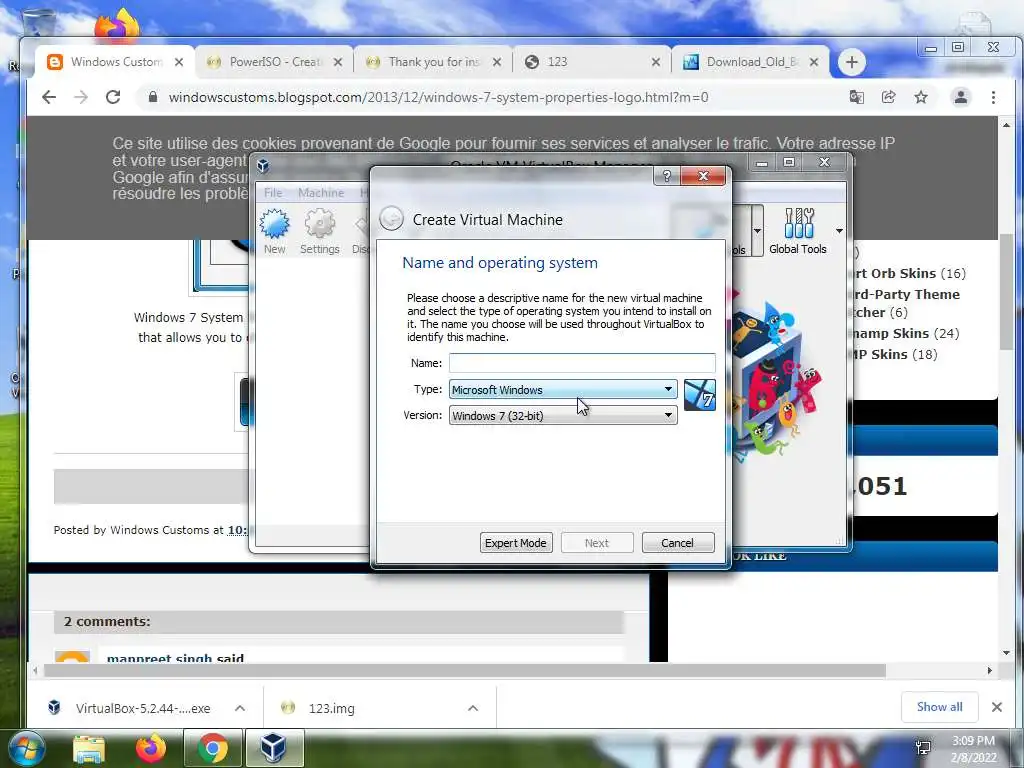Cancel the Create Virtual Machine wizard
The width and height of the screenshot is (1024, 768).
point(678,543)
